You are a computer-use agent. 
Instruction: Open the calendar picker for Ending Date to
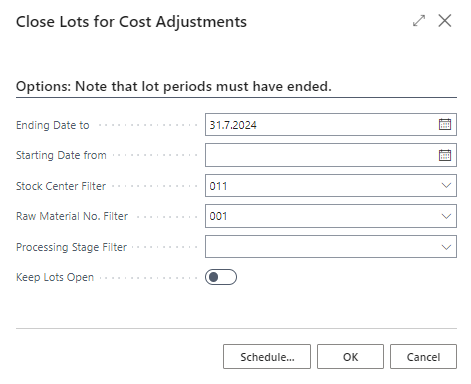click(x=445, y=125)
